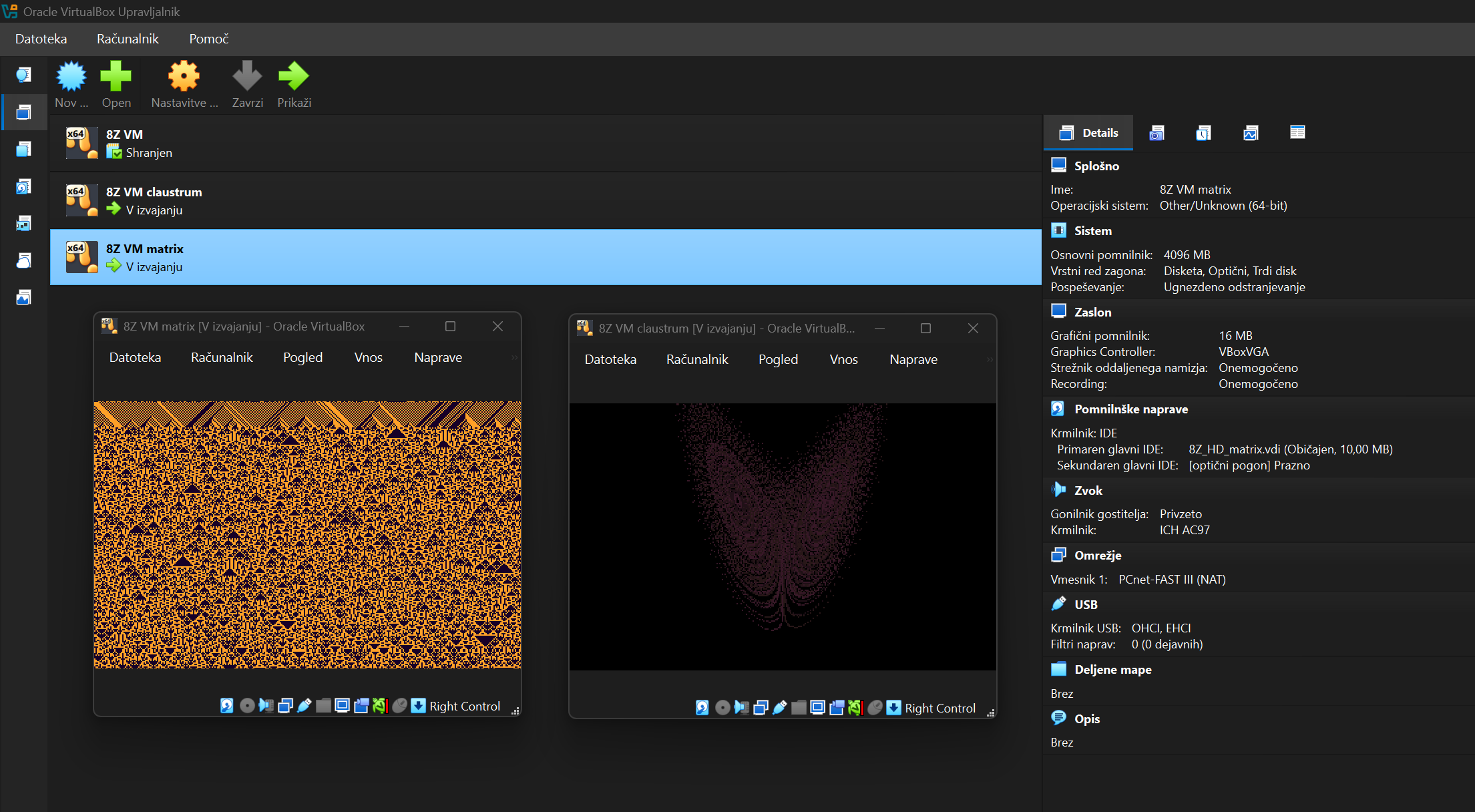The image size is (1475, 812).
Task: Open the Pomoč menu
Action: coord(209,39)
